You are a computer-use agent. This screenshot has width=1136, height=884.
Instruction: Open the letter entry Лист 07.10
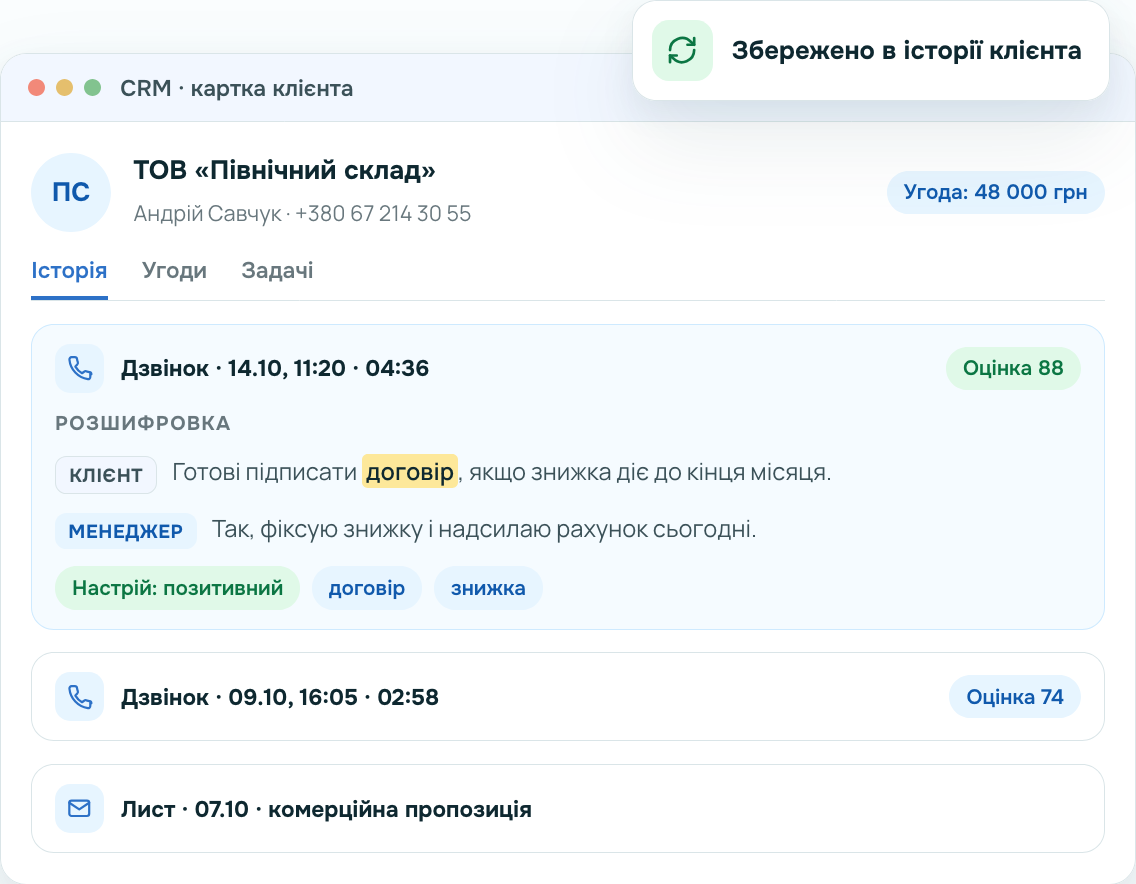pyautogui.click(x=568, y=809)
